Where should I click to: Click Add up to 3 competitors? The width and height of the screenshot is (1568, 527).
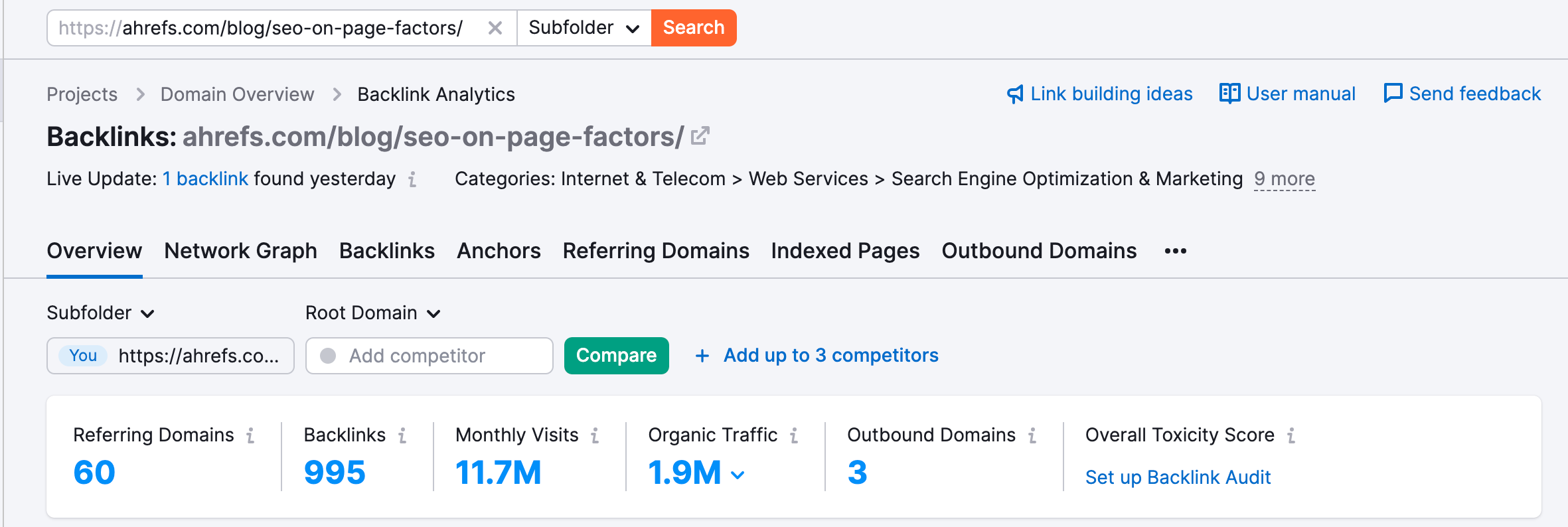(x=830, y=356)
